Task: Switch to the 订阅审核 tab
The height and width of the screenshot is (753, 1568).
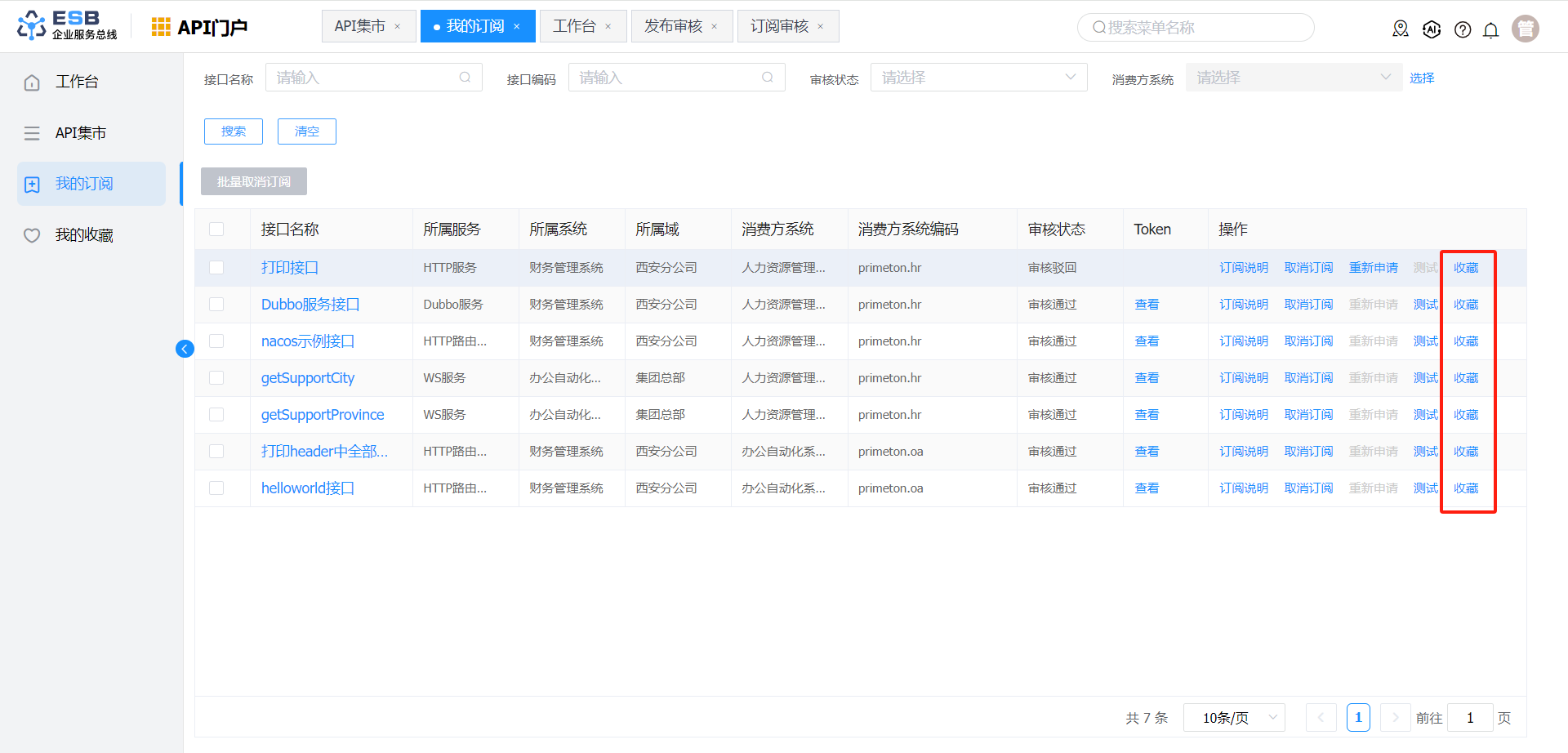Action: [779, 26]
